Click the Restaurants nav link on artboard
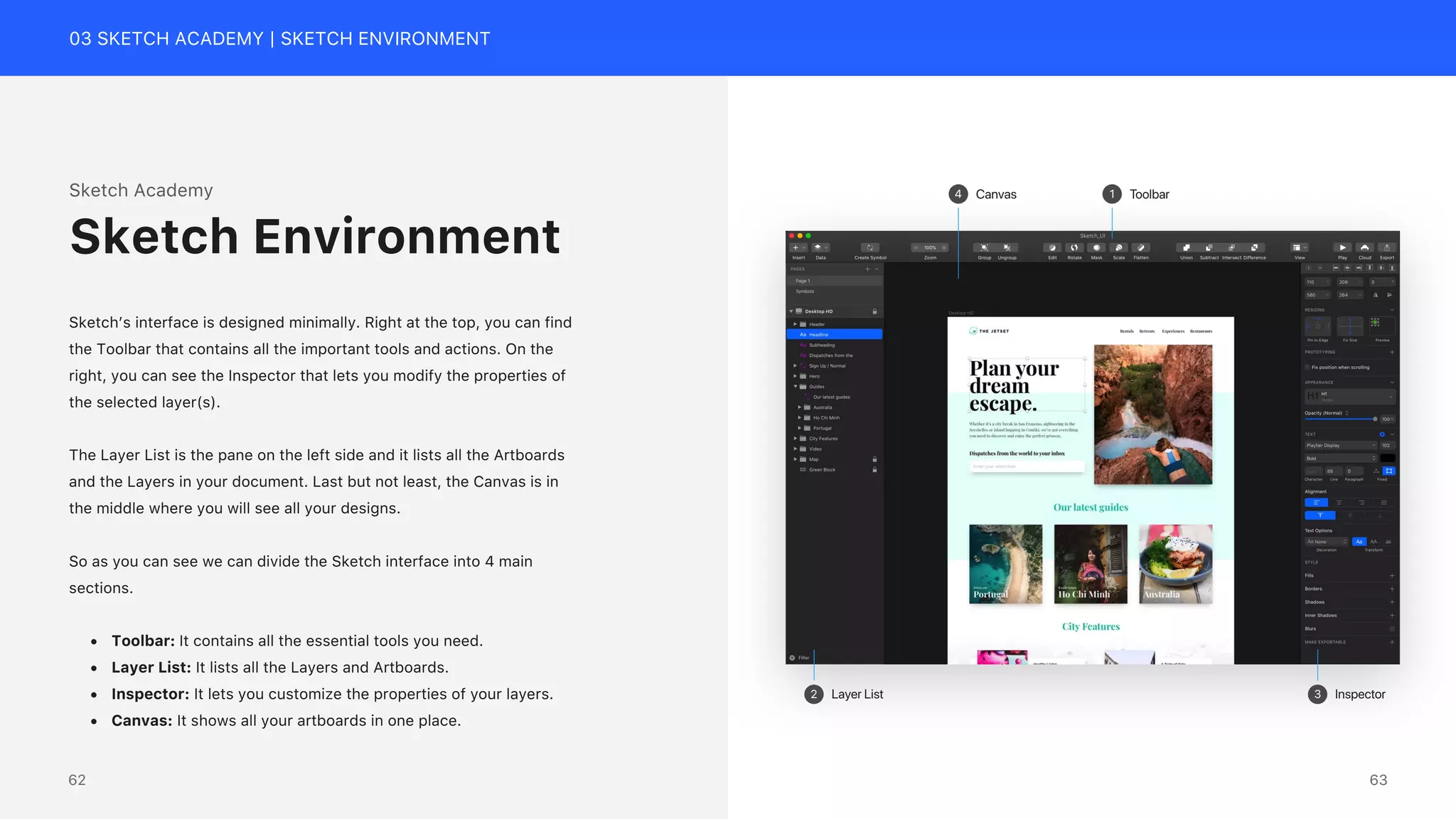The width and height of the screenshot is (1456, 819). click(x=1201, y=331)
